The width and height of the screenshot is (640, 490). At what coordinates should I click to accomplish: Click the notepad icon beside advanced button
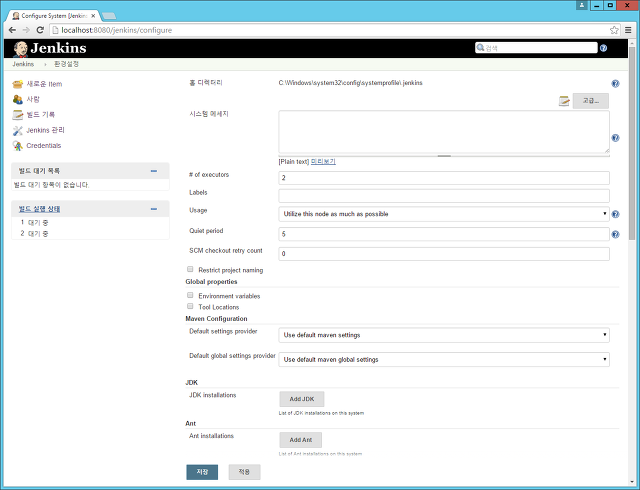point(564,101)
